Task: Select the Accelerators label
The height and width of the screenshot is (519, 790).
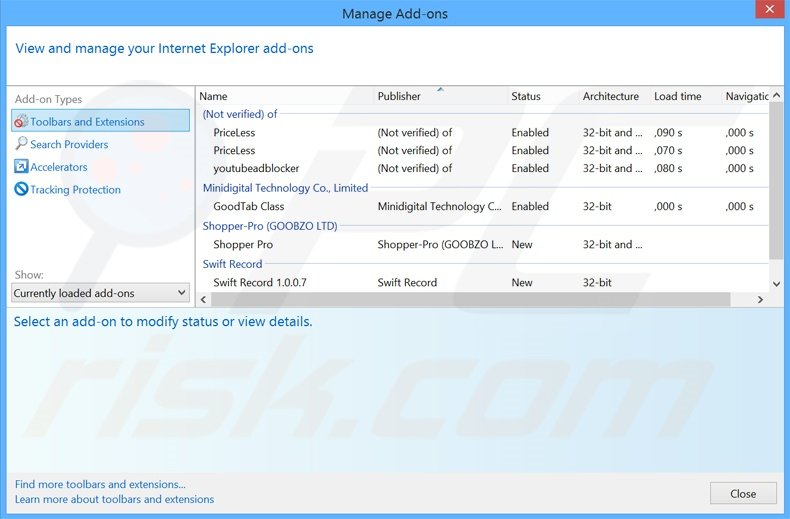Action: [58, 167]
